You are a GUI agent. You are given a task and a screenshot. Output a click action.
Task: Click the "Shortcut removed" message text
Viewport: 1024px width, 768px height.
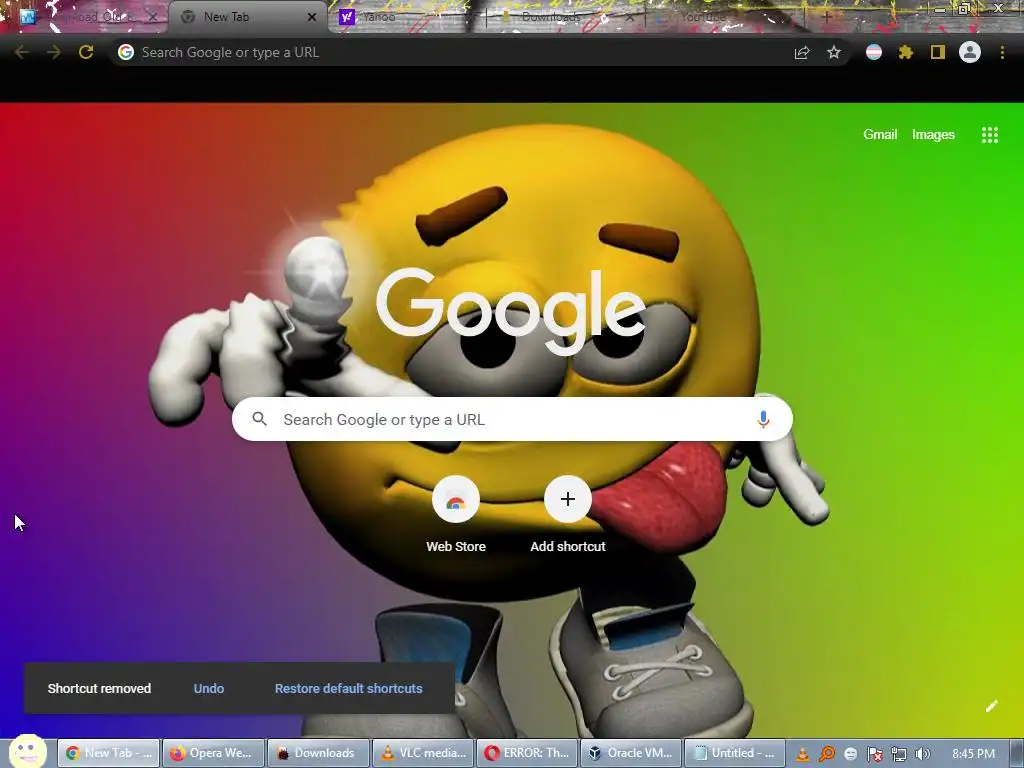coord(99,688)
